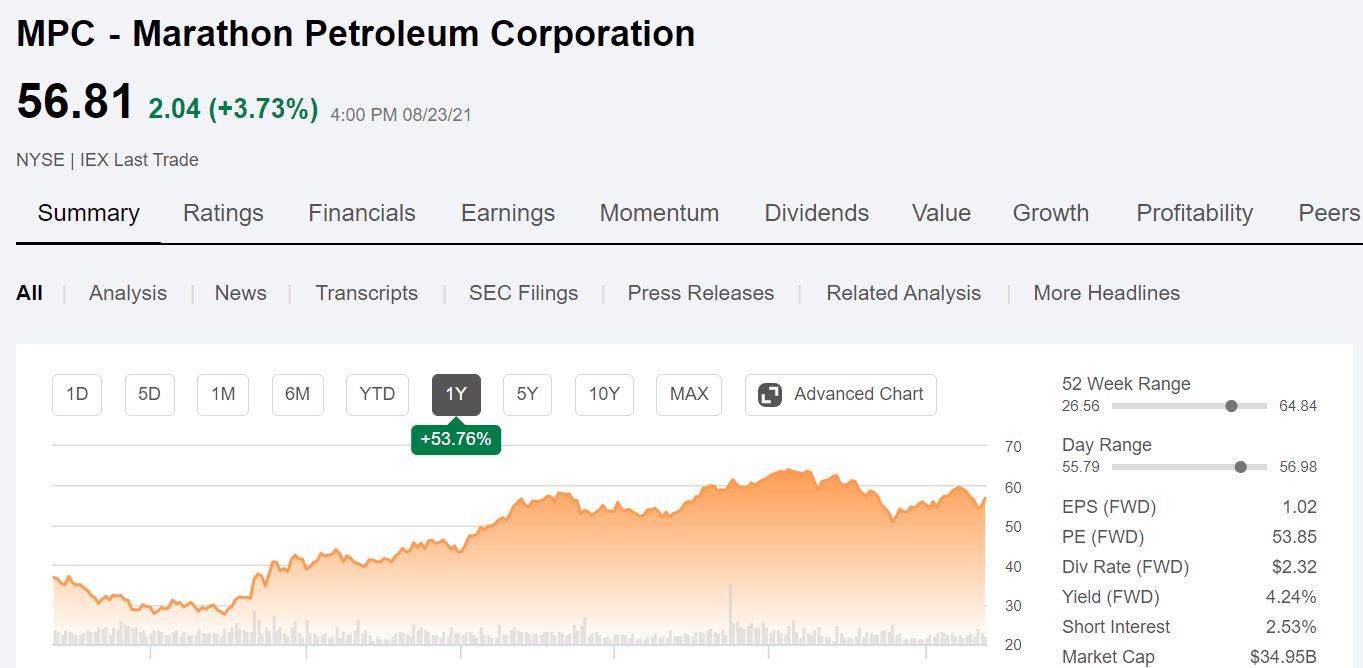Select the Dividends tab
This screenshot has height=668, width=1363.
pyautogui.click(x=816, y=212)
